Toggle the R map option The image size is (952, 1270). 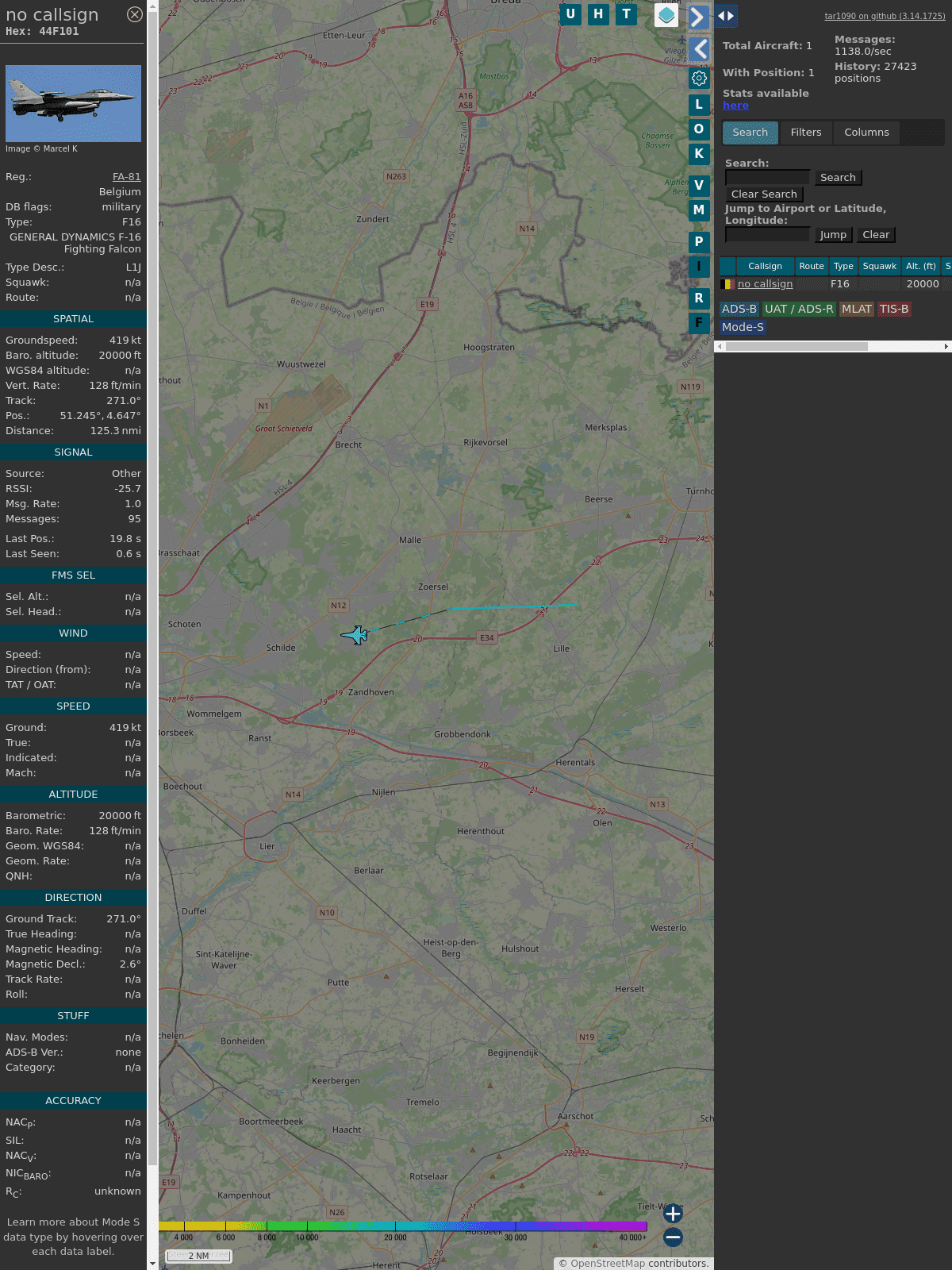[x=699, y=298]
